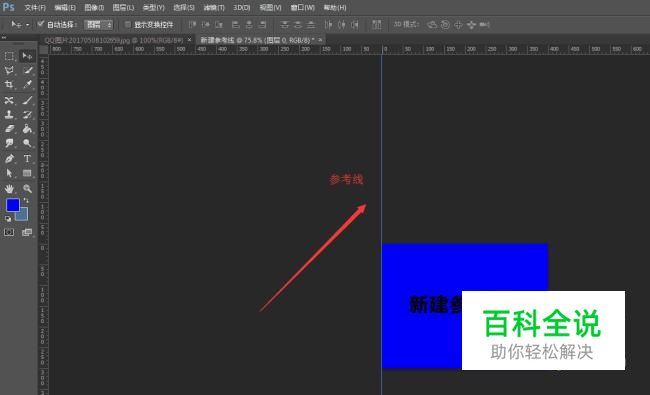This screenshot has width=650, height=395.
Task: Click the align horizontal centers button
Action: 249,25
